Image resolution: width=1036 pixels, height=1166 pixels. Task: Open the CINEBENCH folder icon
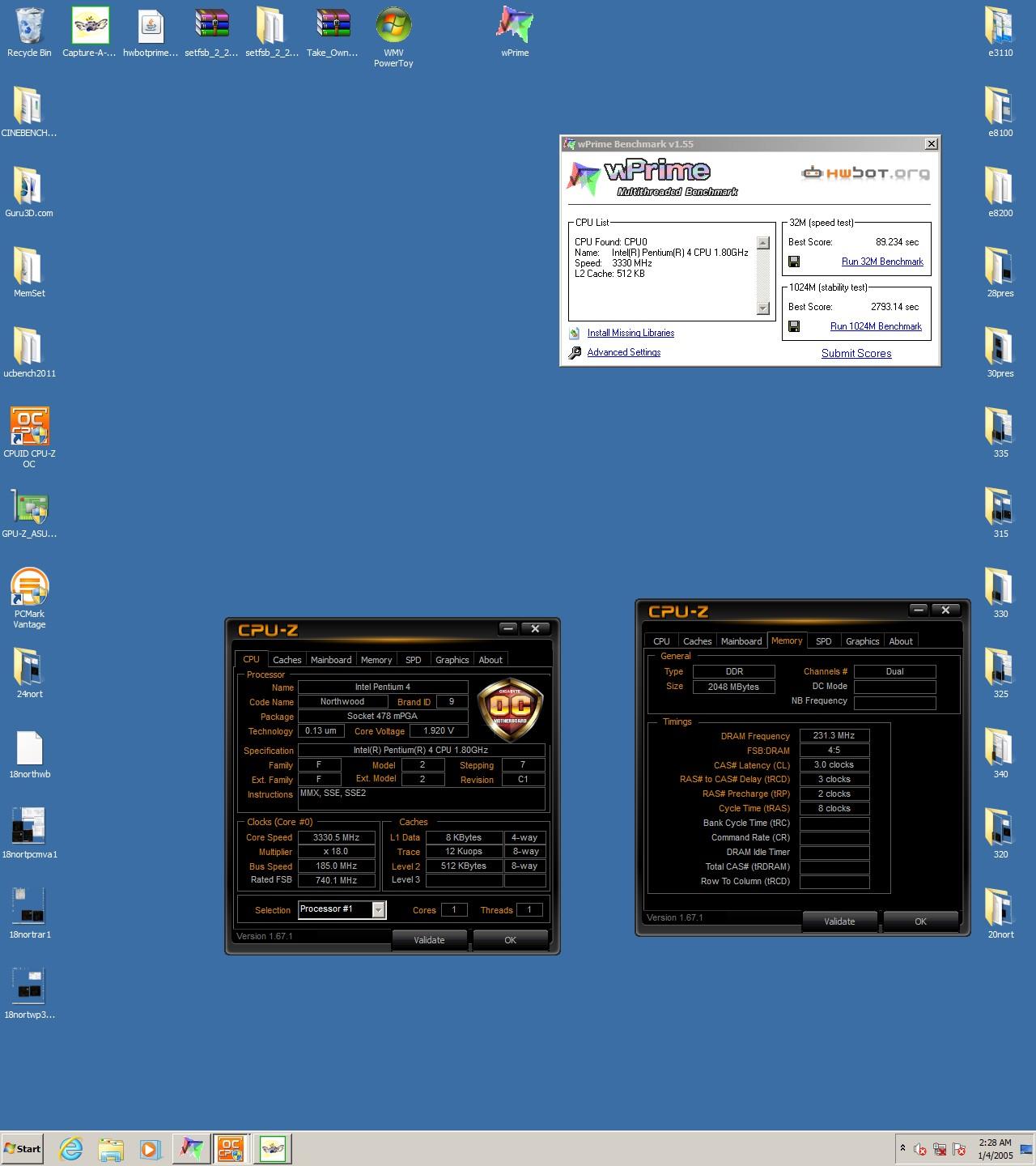coord(29,112)
